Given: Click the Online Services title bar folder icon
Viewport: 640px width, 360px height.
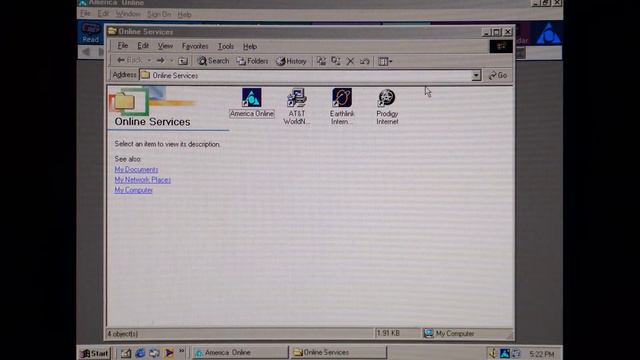Looking at the screenshot, I should (x=112, y=31).
